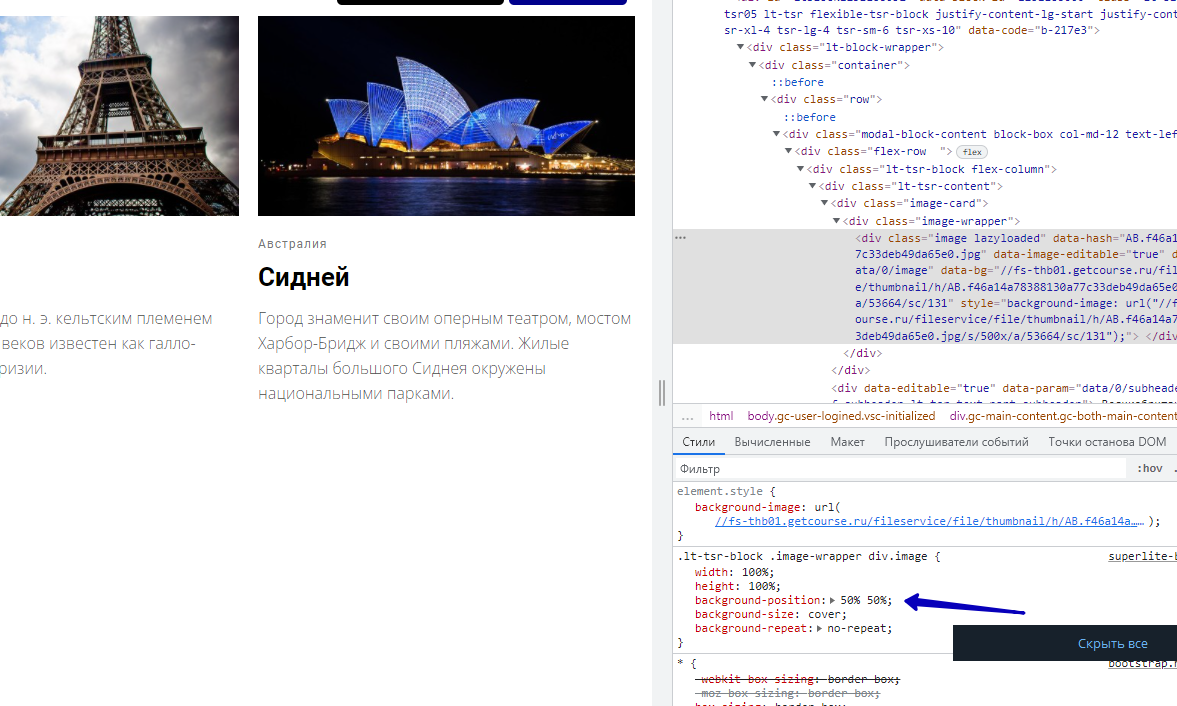Screen dimensions: 1177x706
Task: Edit the 50% 50% background-position value
Action: 863,600
